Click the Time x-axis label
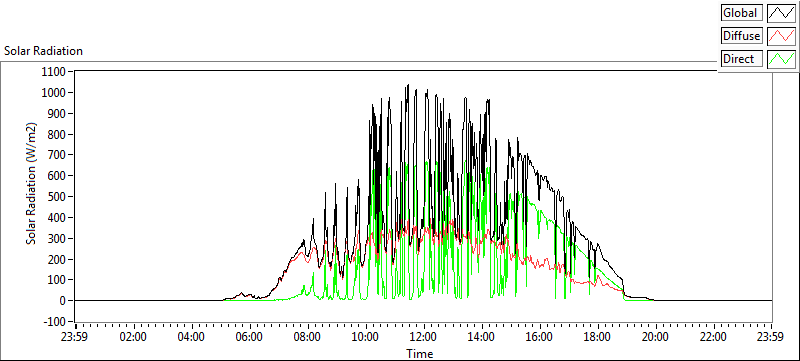The height and width of the screenshot is (361, 800). (419, 353)
